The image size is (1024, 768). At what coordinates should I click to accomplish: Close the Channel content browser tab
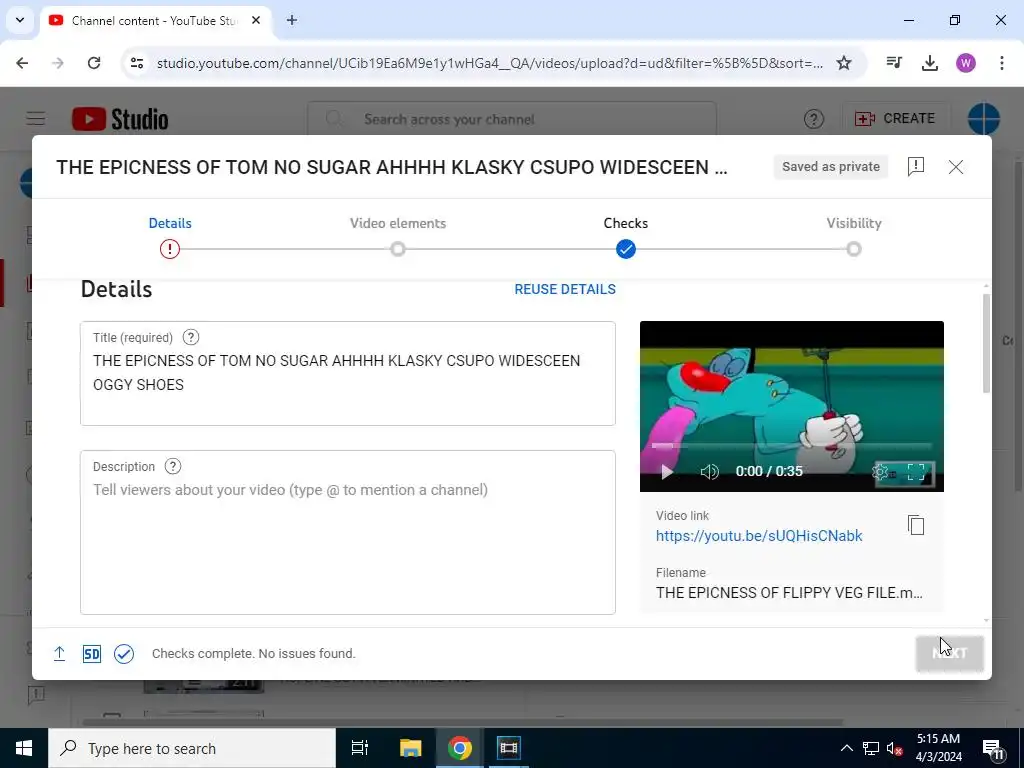pyautogui.click(x=256, y=20)
